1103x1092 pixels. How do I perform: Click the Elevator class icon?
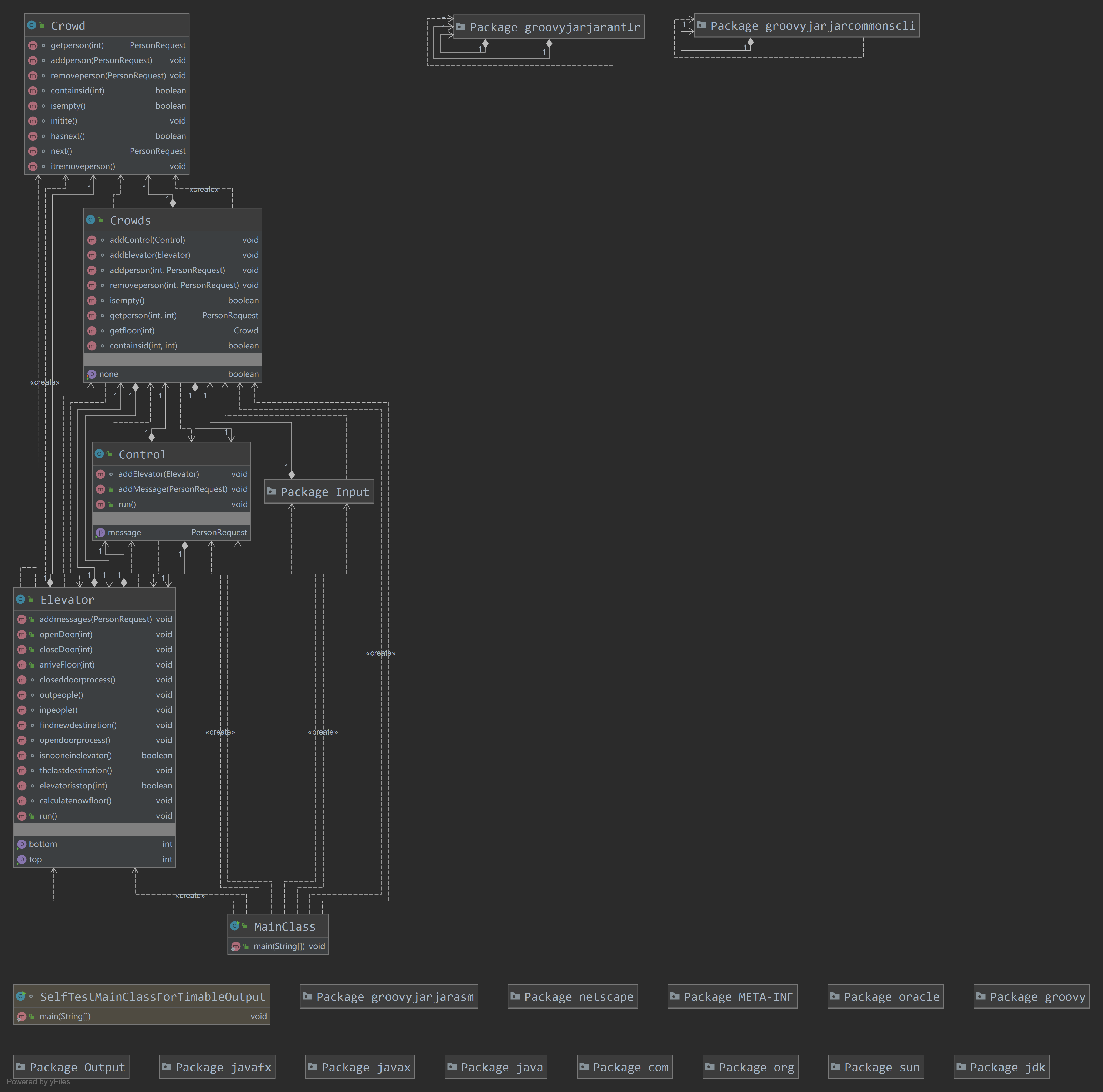[21, 599]
